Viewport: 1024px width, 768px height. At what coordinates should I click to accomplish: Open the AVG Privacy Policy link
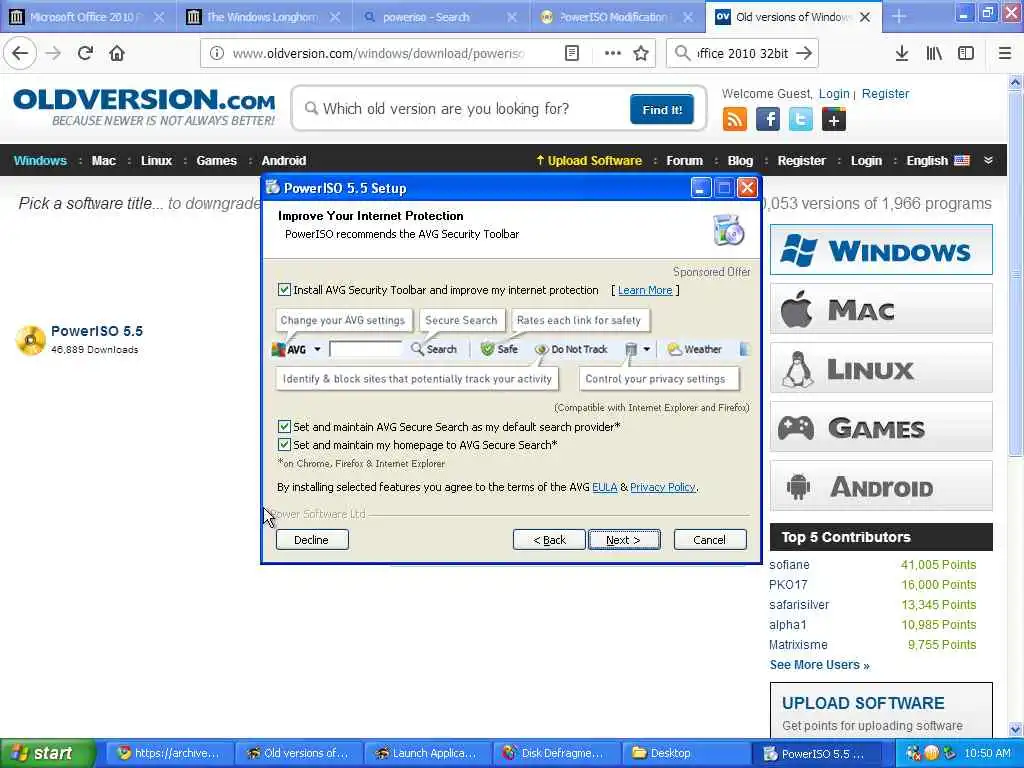(662, 487)
